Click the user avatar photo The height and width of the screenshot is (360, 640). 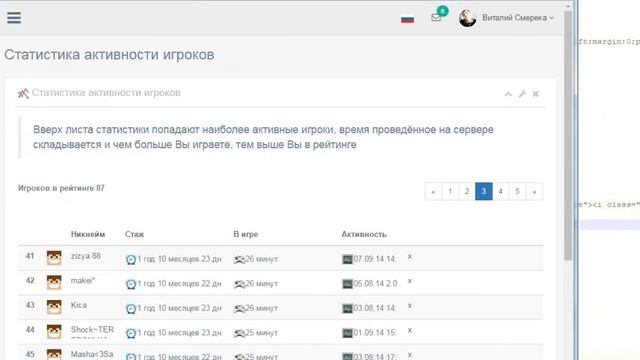click(467, 18)
